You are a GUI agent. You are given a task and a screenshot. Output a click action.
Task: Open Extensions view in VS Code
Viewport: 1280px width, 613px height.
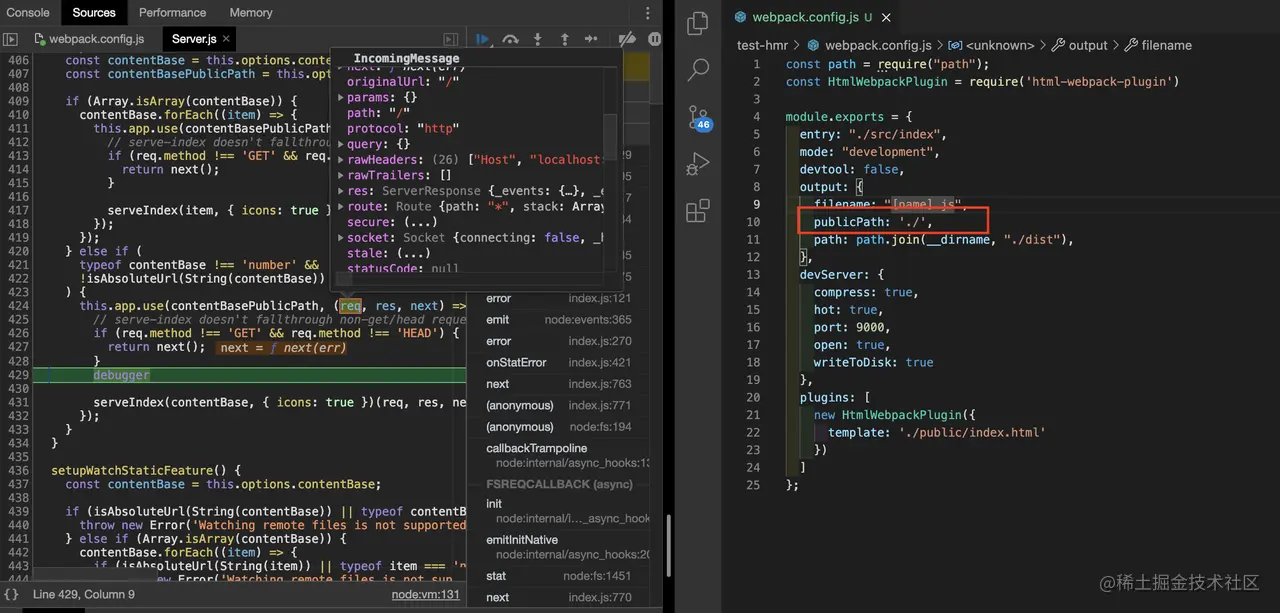[698, 211]
